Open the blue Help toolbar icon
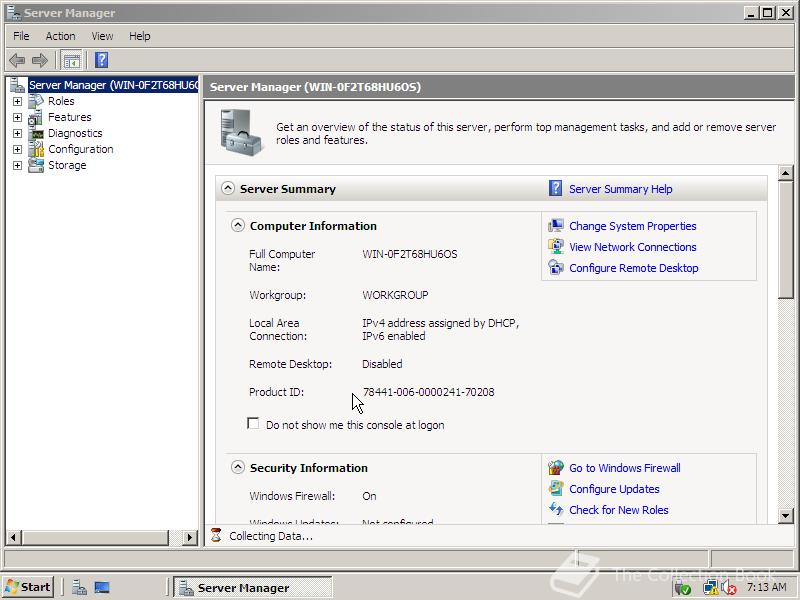This screenshot has height=600, width=800. click(102, 60)
